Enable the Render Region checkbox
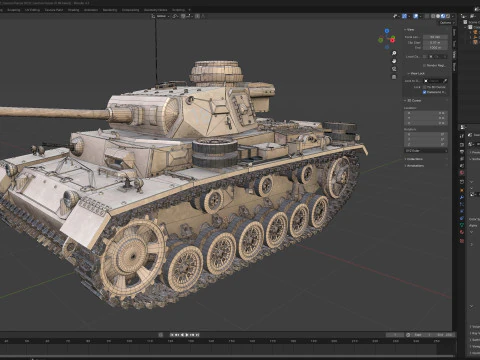480x360 pixels. 424,65
